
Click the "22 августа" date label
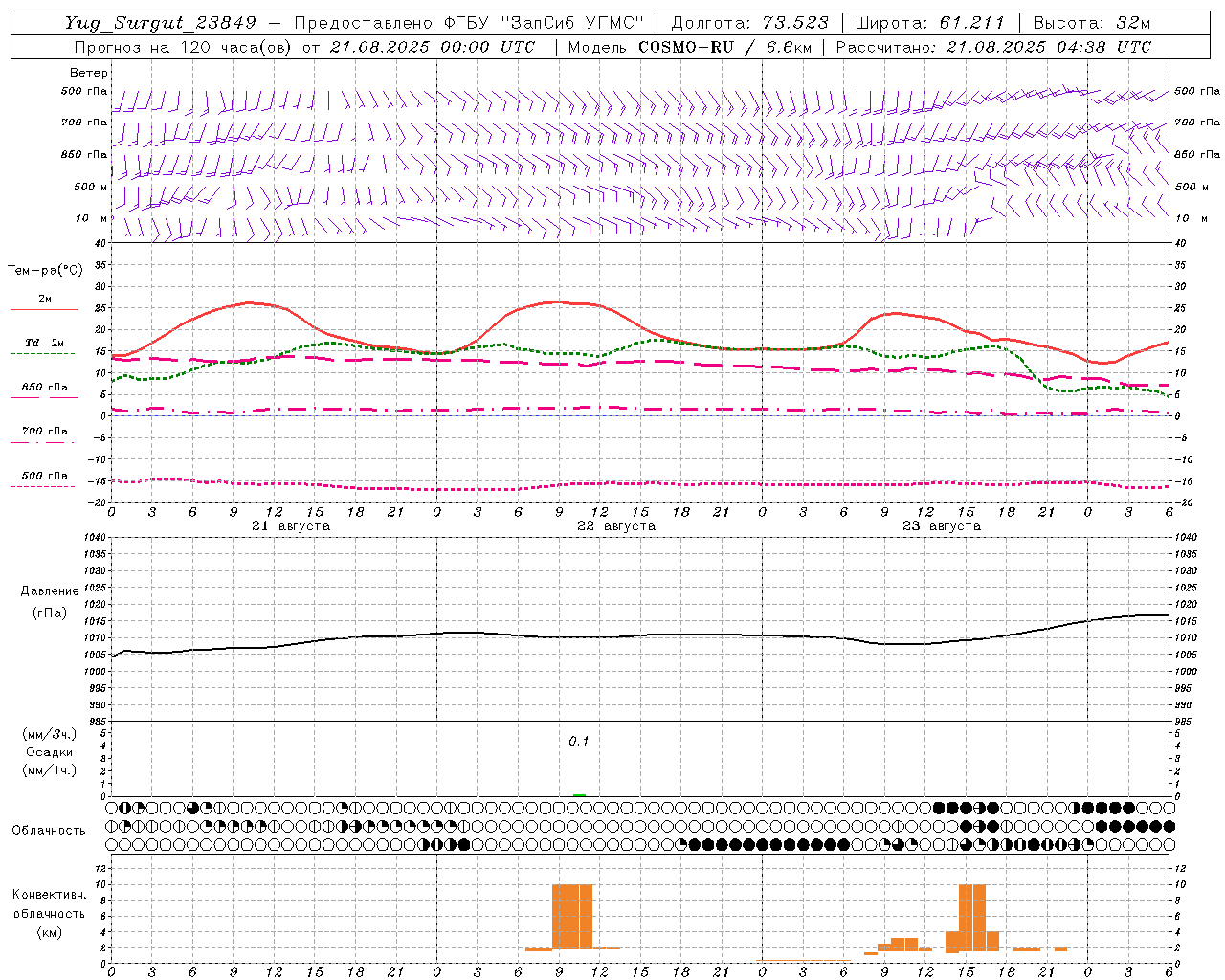point(616,526)
